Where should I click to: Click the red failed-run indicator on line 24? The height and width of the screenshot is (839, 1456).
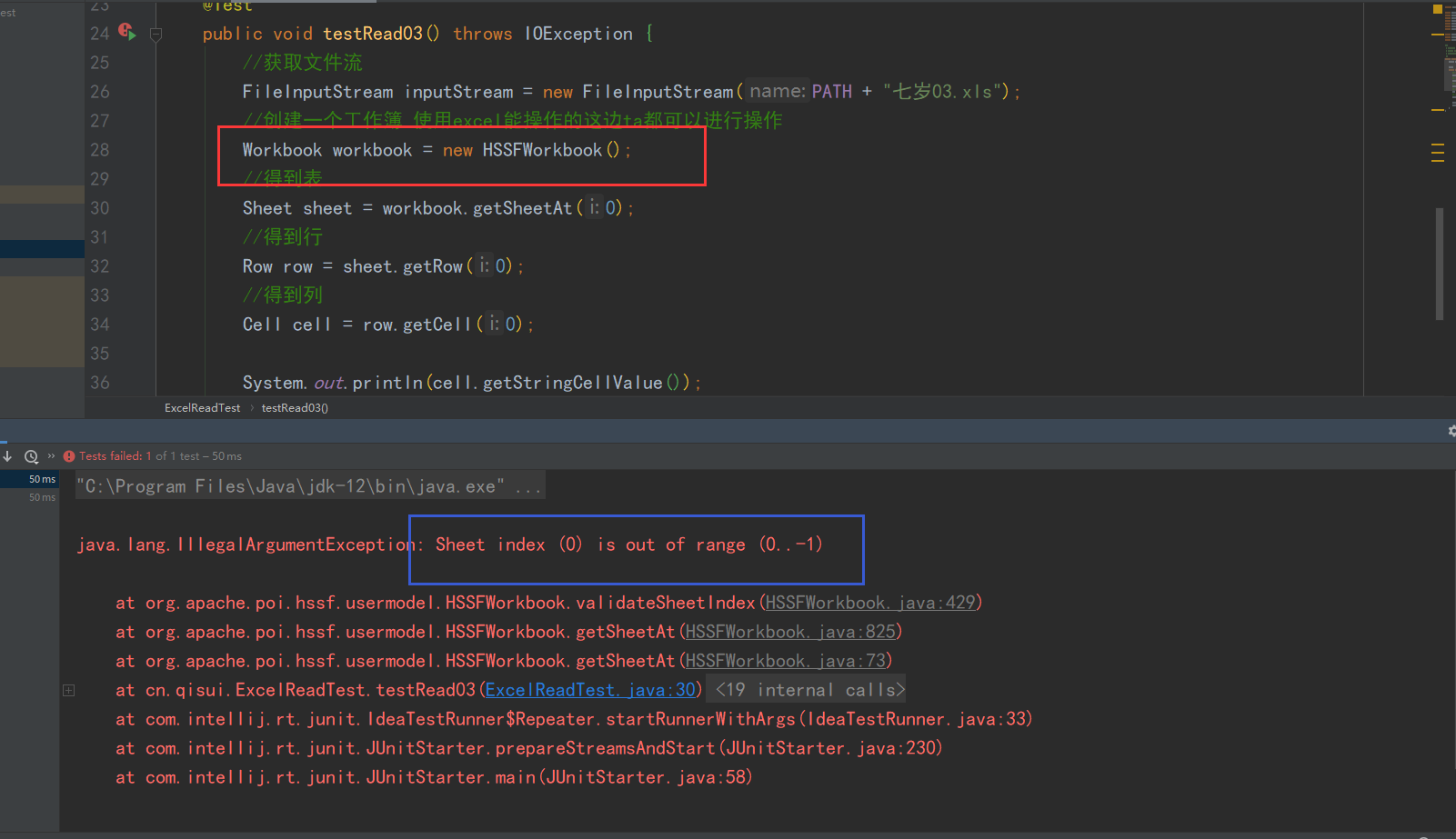click(x=122, y=28)
